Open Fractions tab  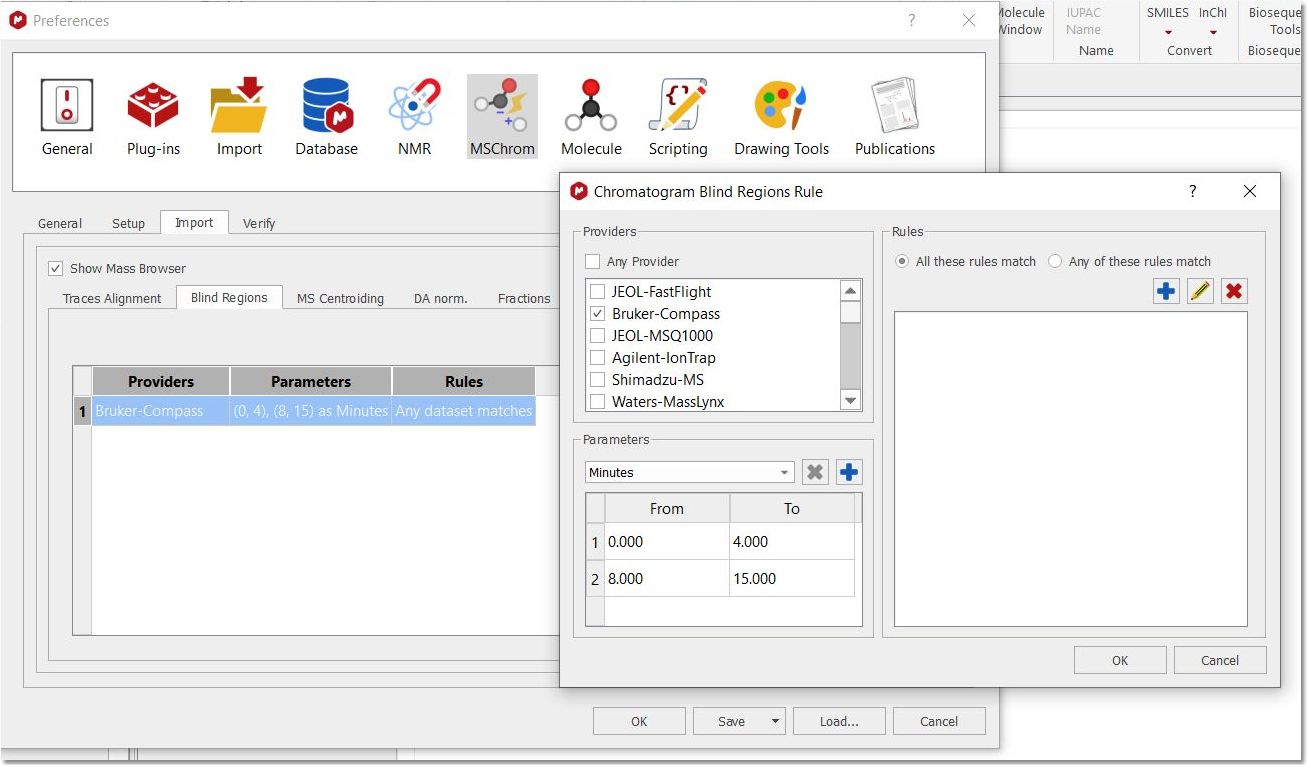524,298
